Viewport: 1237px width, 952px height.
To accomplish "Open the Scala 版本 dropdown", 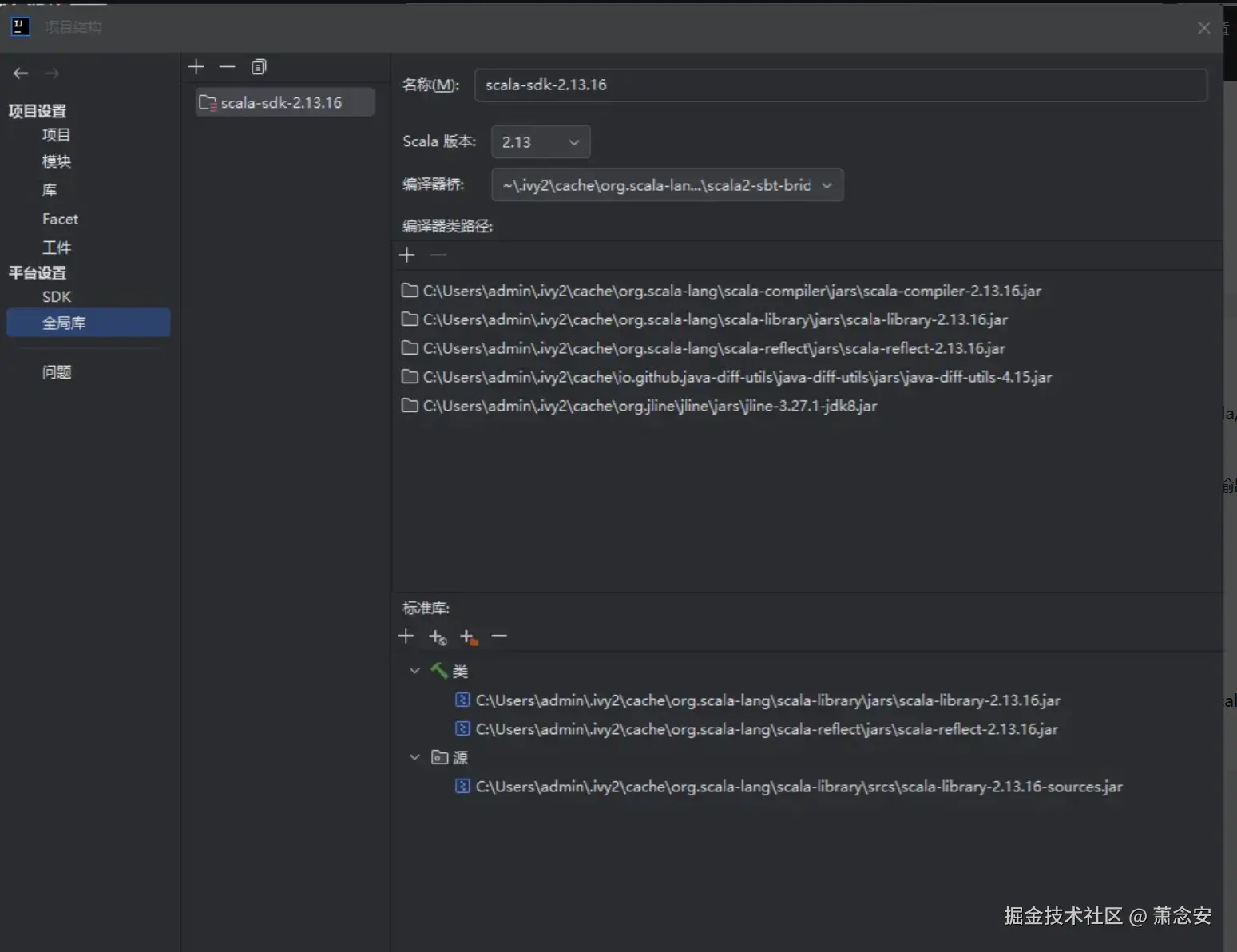I will tap(541, 142).
